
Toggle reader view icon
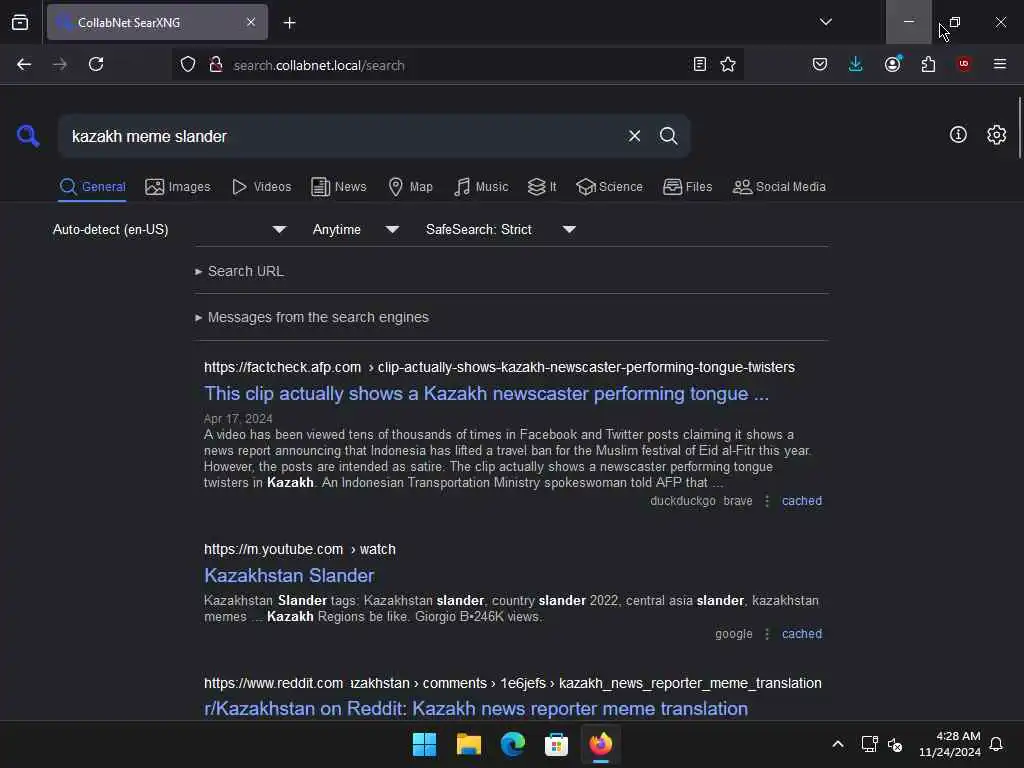click(x=699, y=64)
